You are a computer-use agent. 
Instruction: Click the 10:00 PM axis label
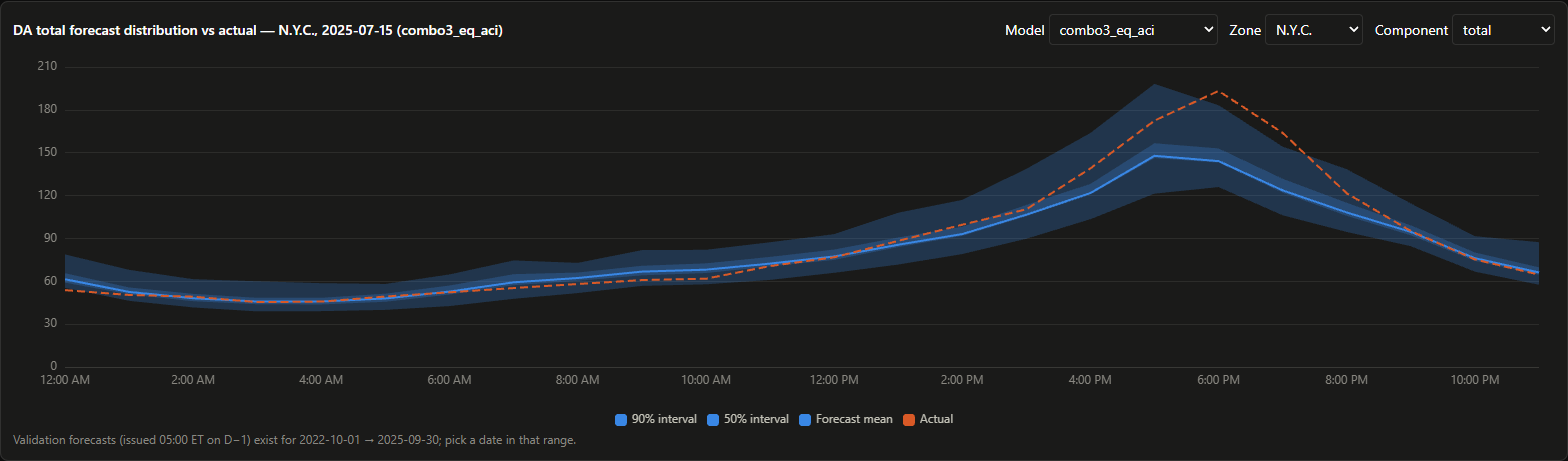coord(1475,381)
